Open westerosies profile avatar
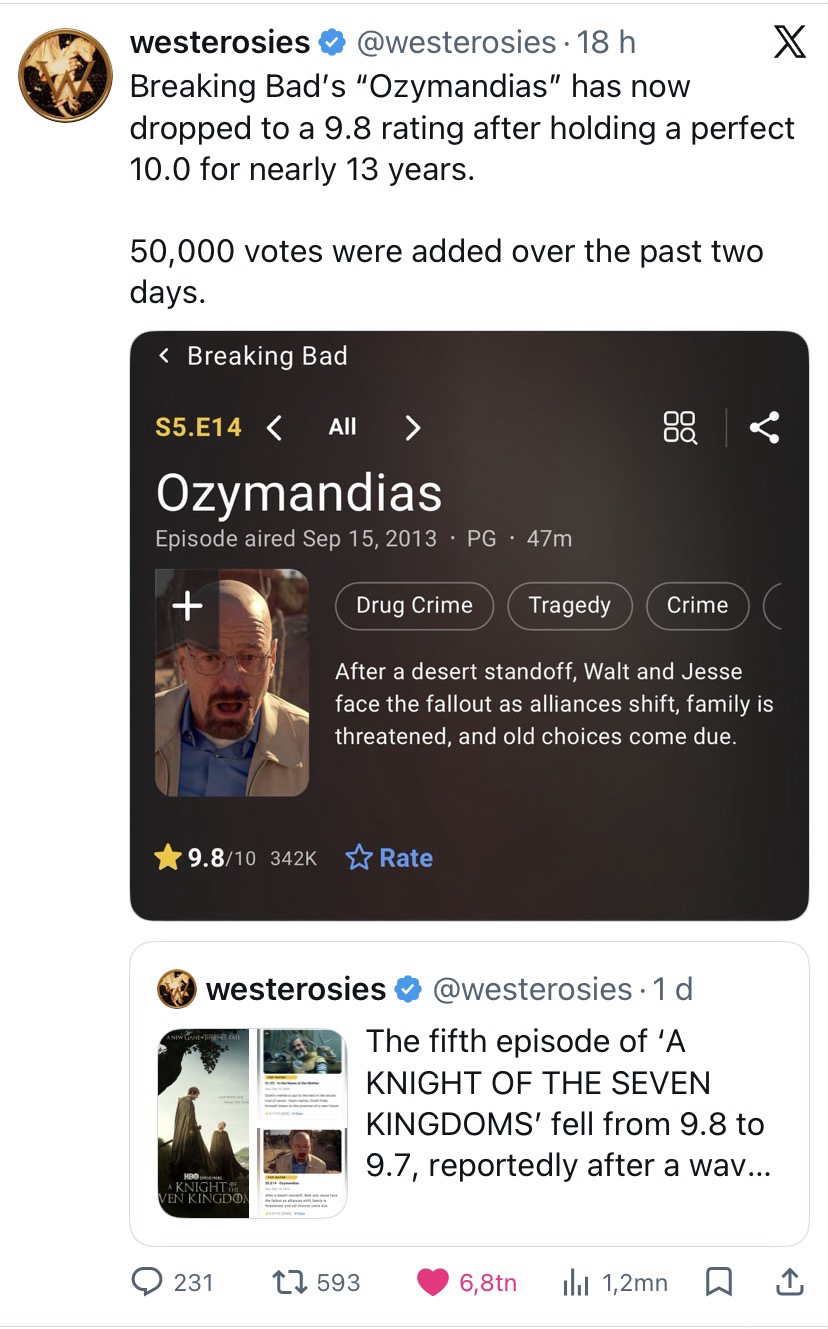 pos(65,75)
